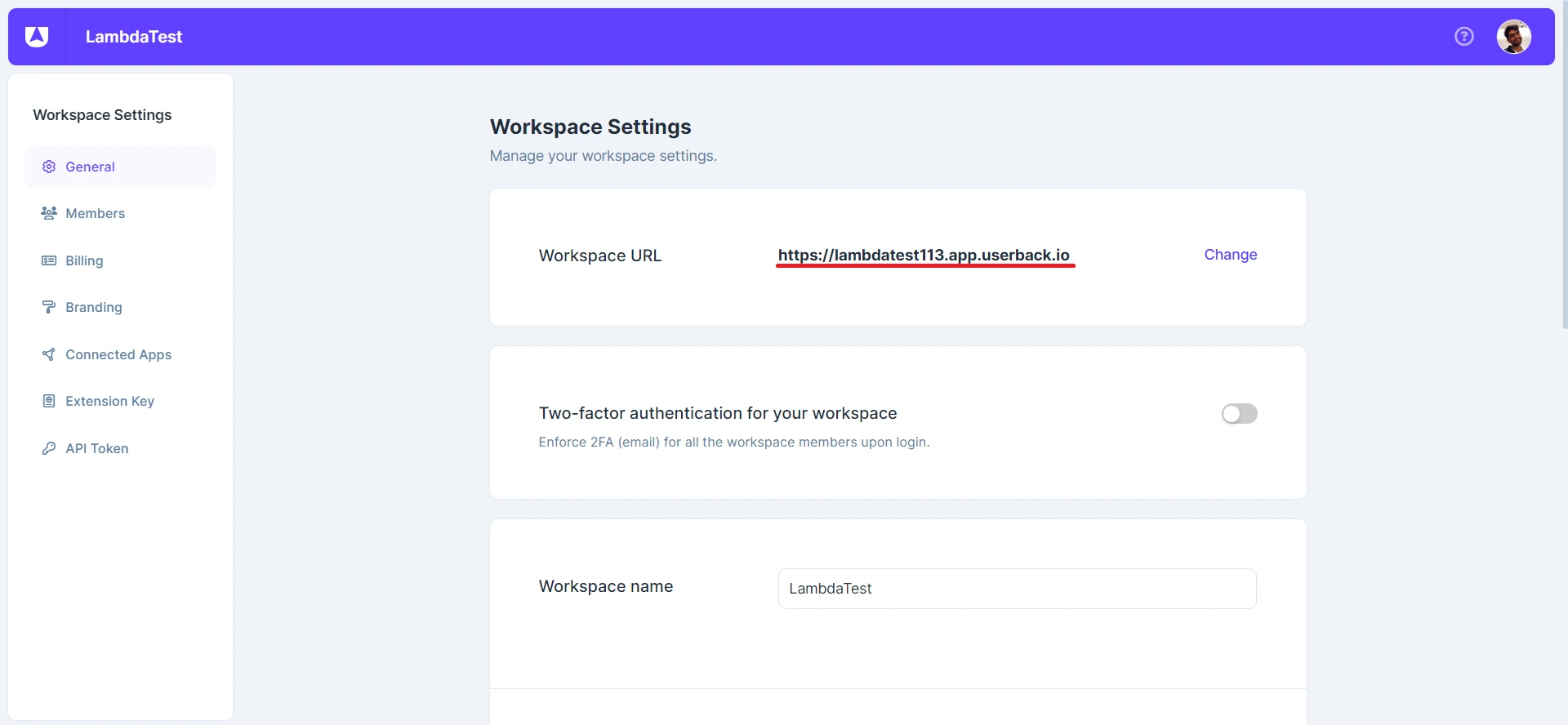Click the Branding paint roller icon
Image resolution: width=1568 pixels, height=725 pixels.
(x=49, y=307)
